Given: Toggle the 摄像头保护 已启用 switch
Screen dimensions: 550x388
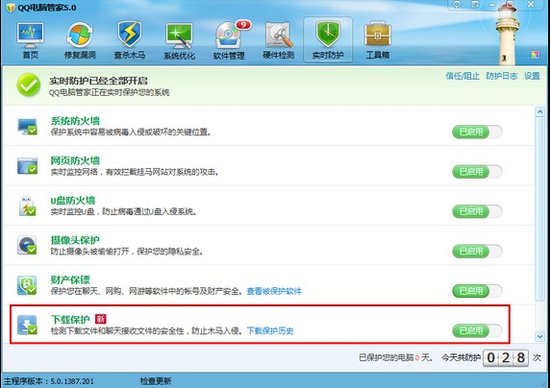Looking at the screenshot, I should tap(477, 251).
